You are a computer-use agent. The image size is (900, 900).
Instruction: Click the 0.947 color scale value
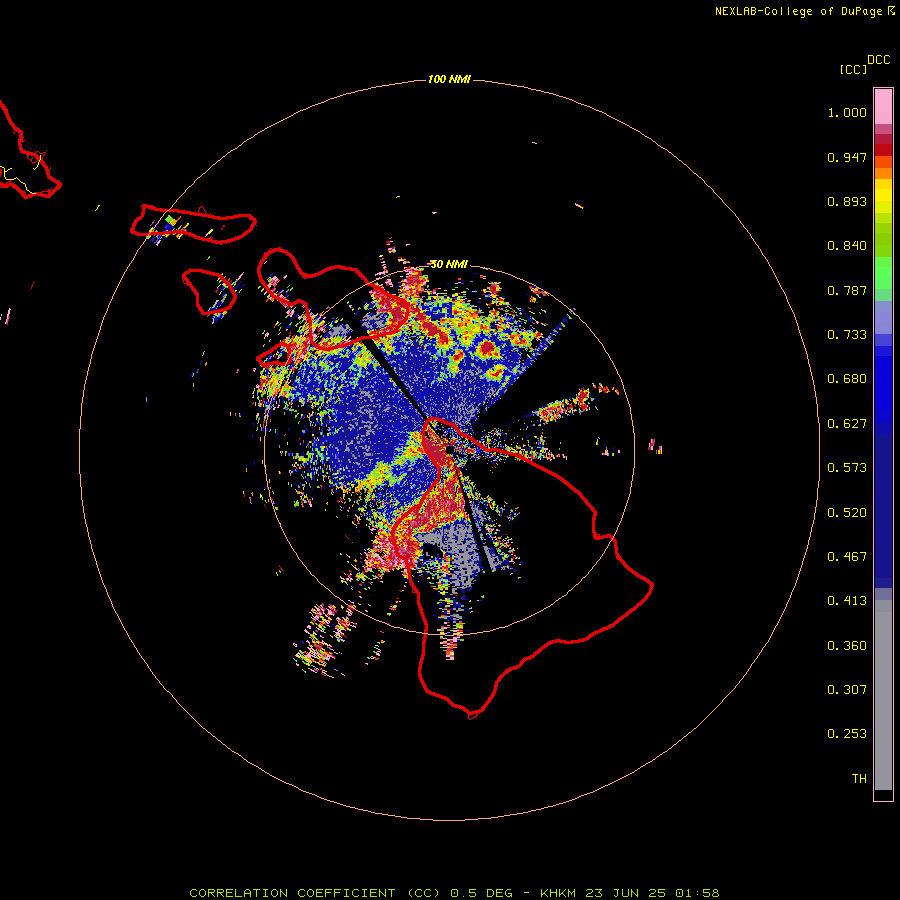847,157
